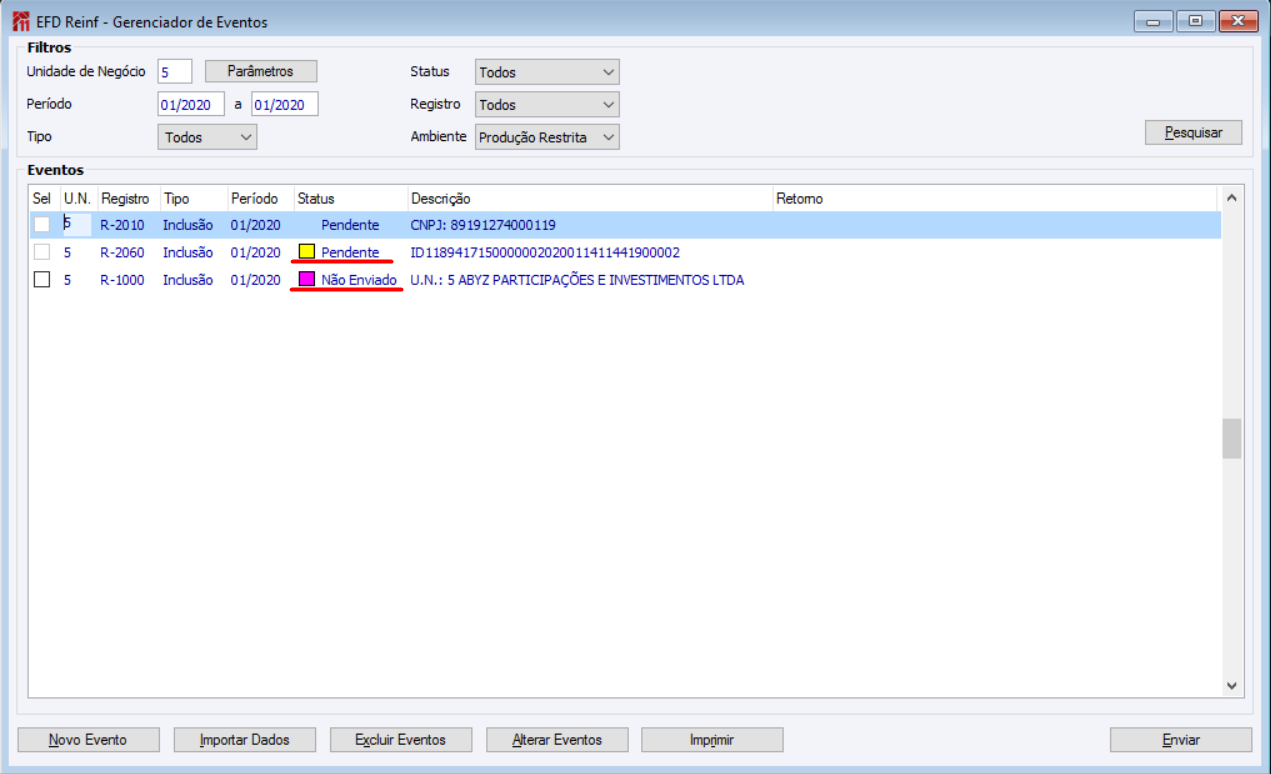Click the scroll down arrow in events list
The width and height of the screenshot is (1271, 774).
pos(1231,686)
